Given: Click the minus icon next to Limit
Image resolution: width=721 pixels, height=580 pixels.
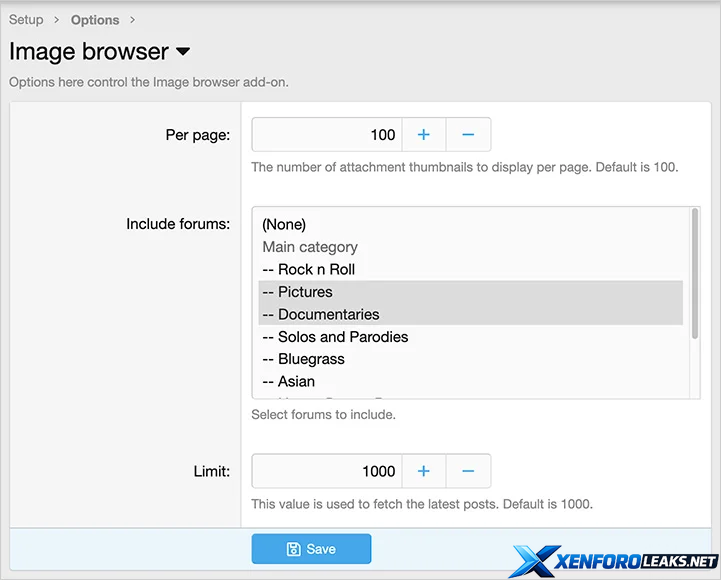Looking at the screenshot, I should (x=468, y=471).
